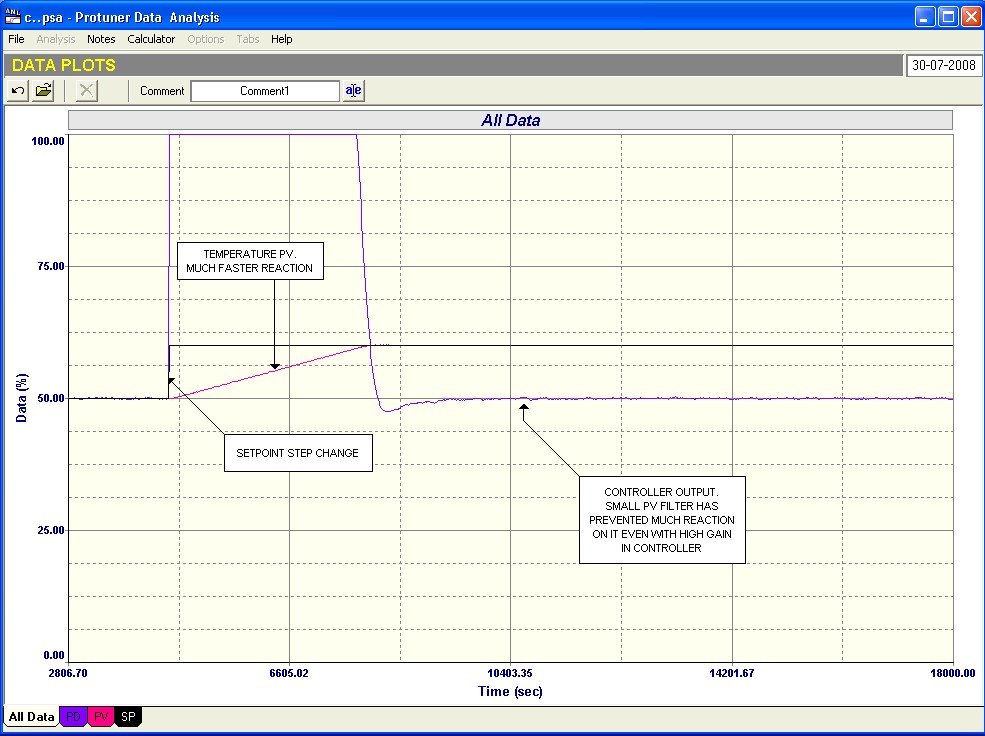
Task: Open file using the folder icon
Action: [44, 91]
